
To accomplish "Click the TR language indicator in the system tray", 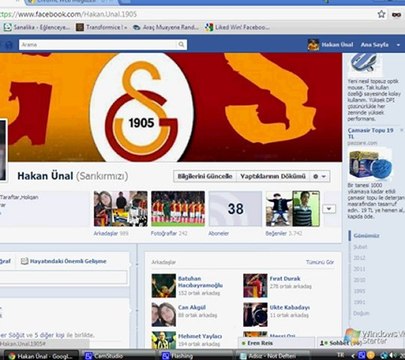I will [x=341, y=355].
